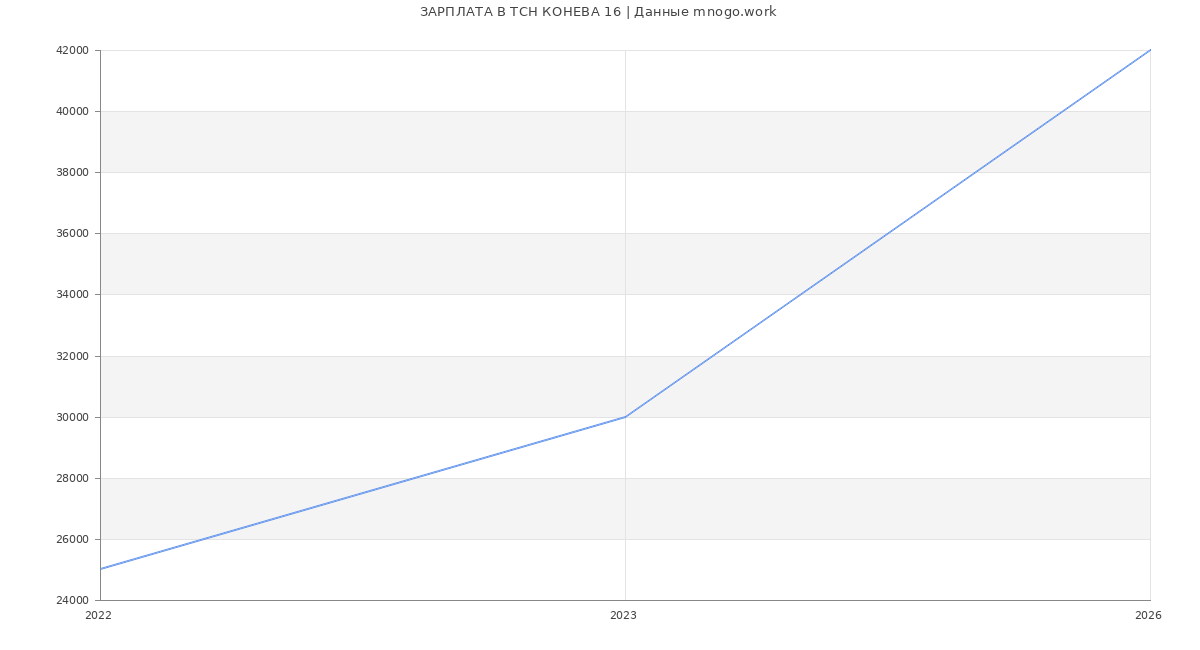The image size is (1200, 650).
Task: Select the 38000 y-axis label
Action: [72, 172]
